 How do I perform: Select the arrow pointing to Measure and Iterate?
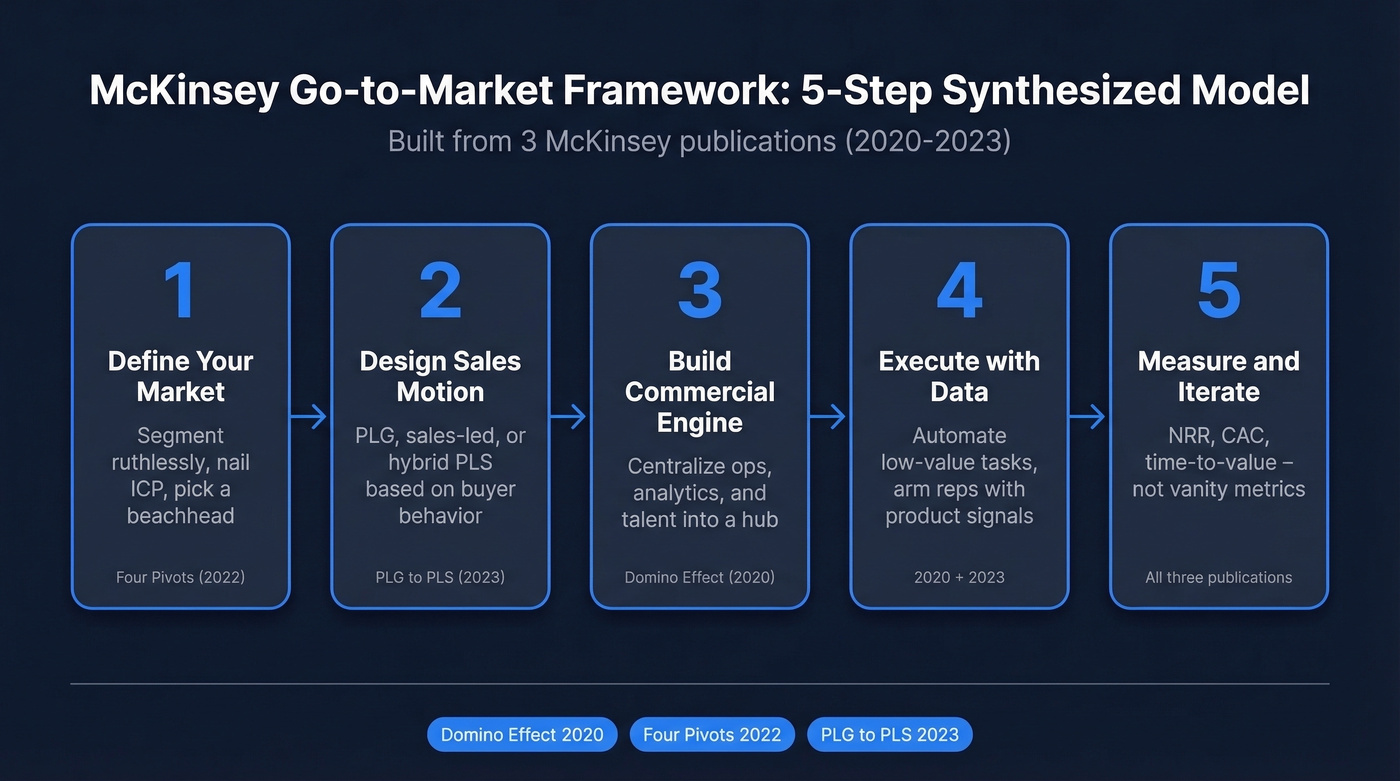[1088, 416]
